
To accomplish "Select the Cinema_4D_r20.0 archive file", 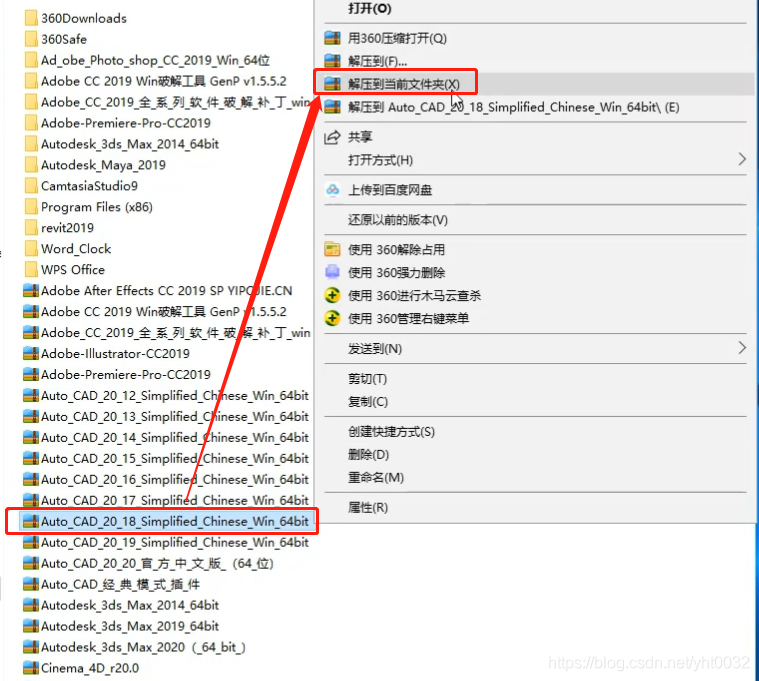I will pos(89,668).
